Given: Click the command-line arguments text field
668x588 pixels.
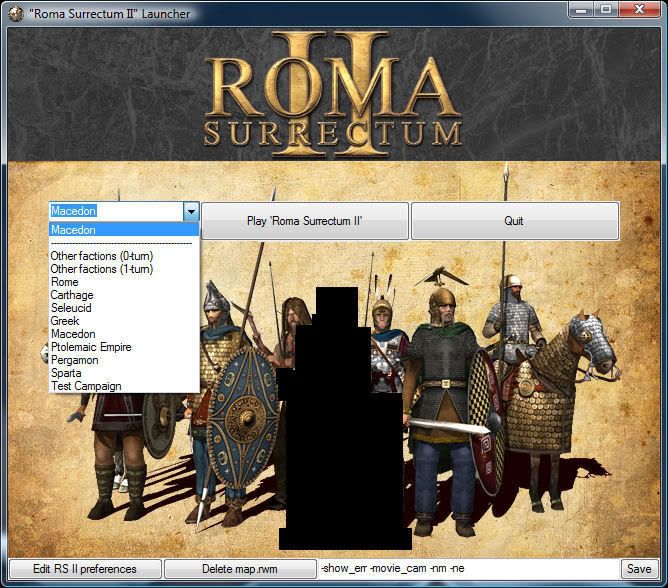Looking at the screenshot, I should click(466, 568).
